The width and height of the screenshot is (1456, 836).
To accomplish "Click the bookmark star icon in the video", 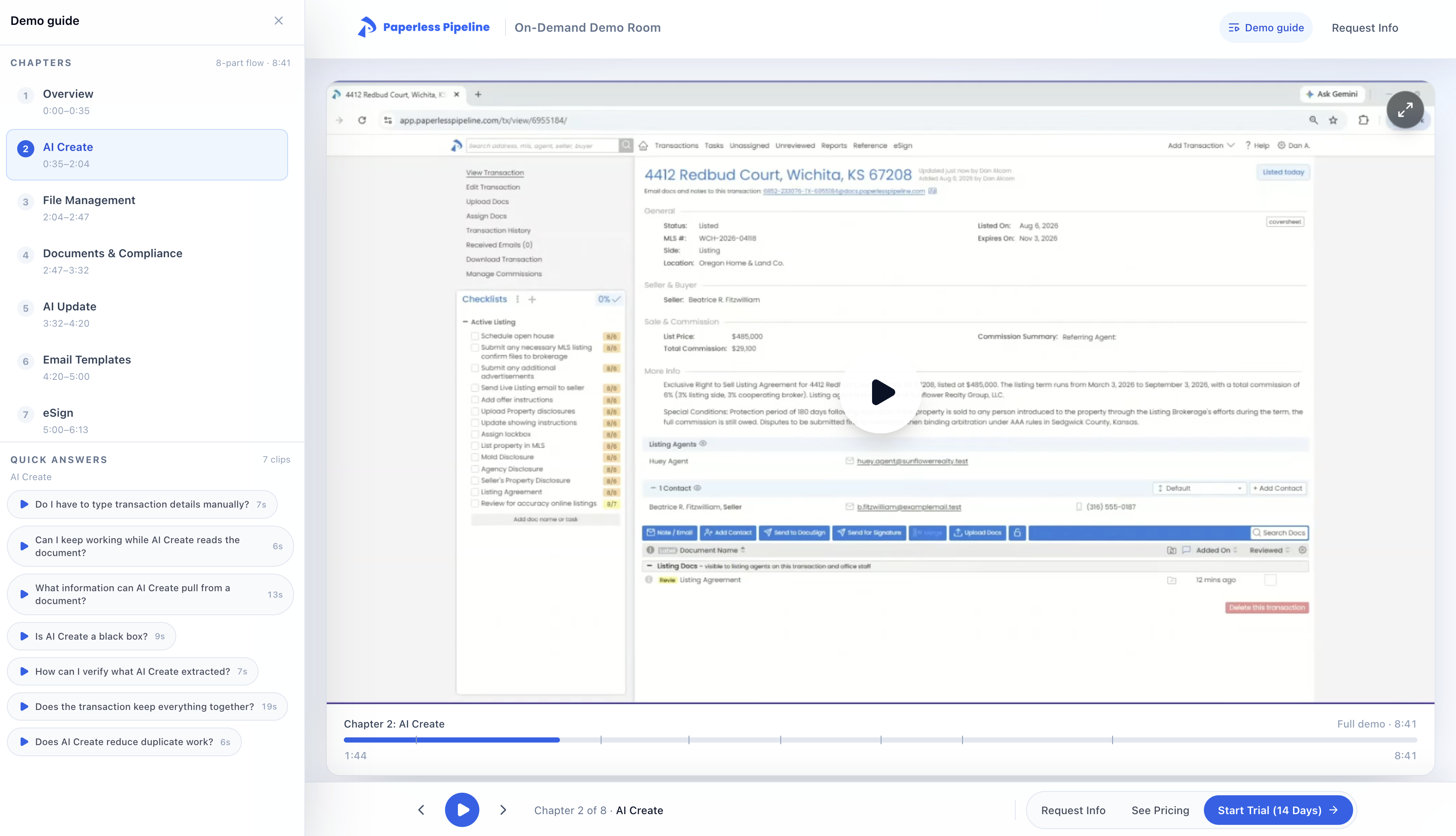I will coord(1333,120).
